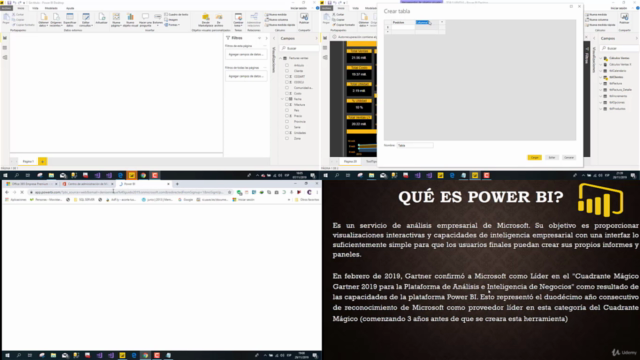Click Editar button in Crear tabla dialog
This screenshot has width=640, height=360.
(x=552, y=158)
